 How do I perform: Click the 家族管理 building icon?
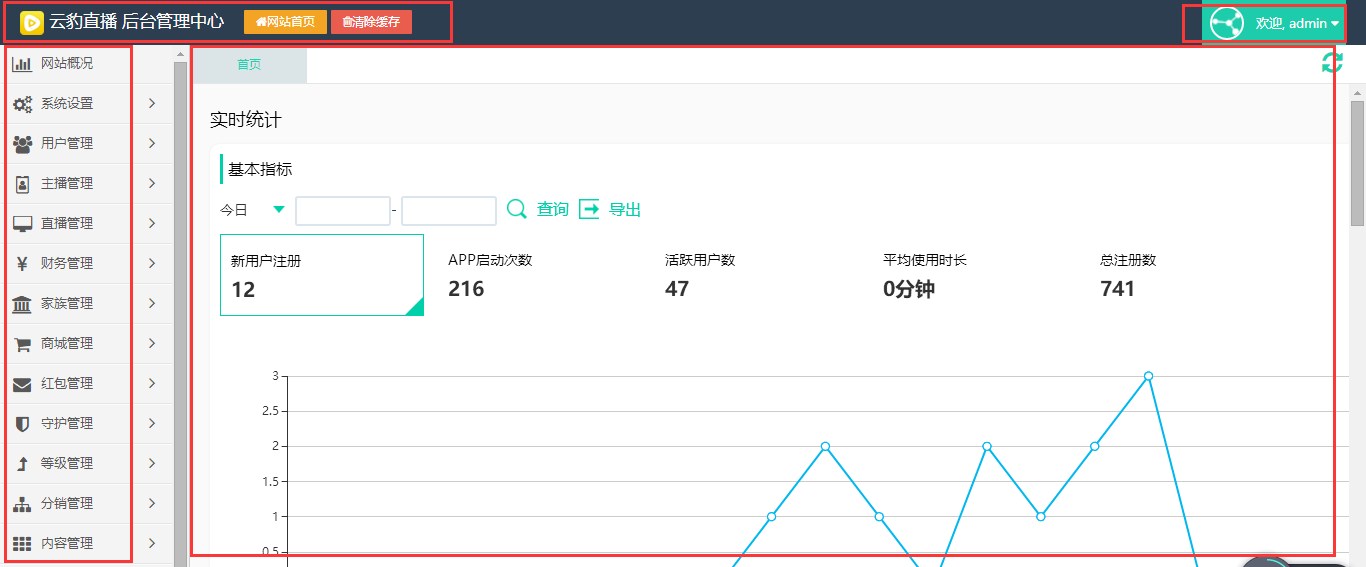click(x=22, y=304)
